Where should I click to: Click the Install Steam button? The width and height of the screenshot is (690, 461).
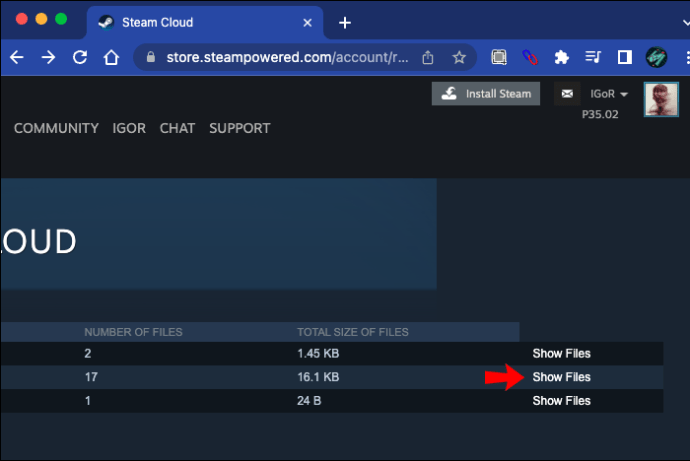(486, 94)
